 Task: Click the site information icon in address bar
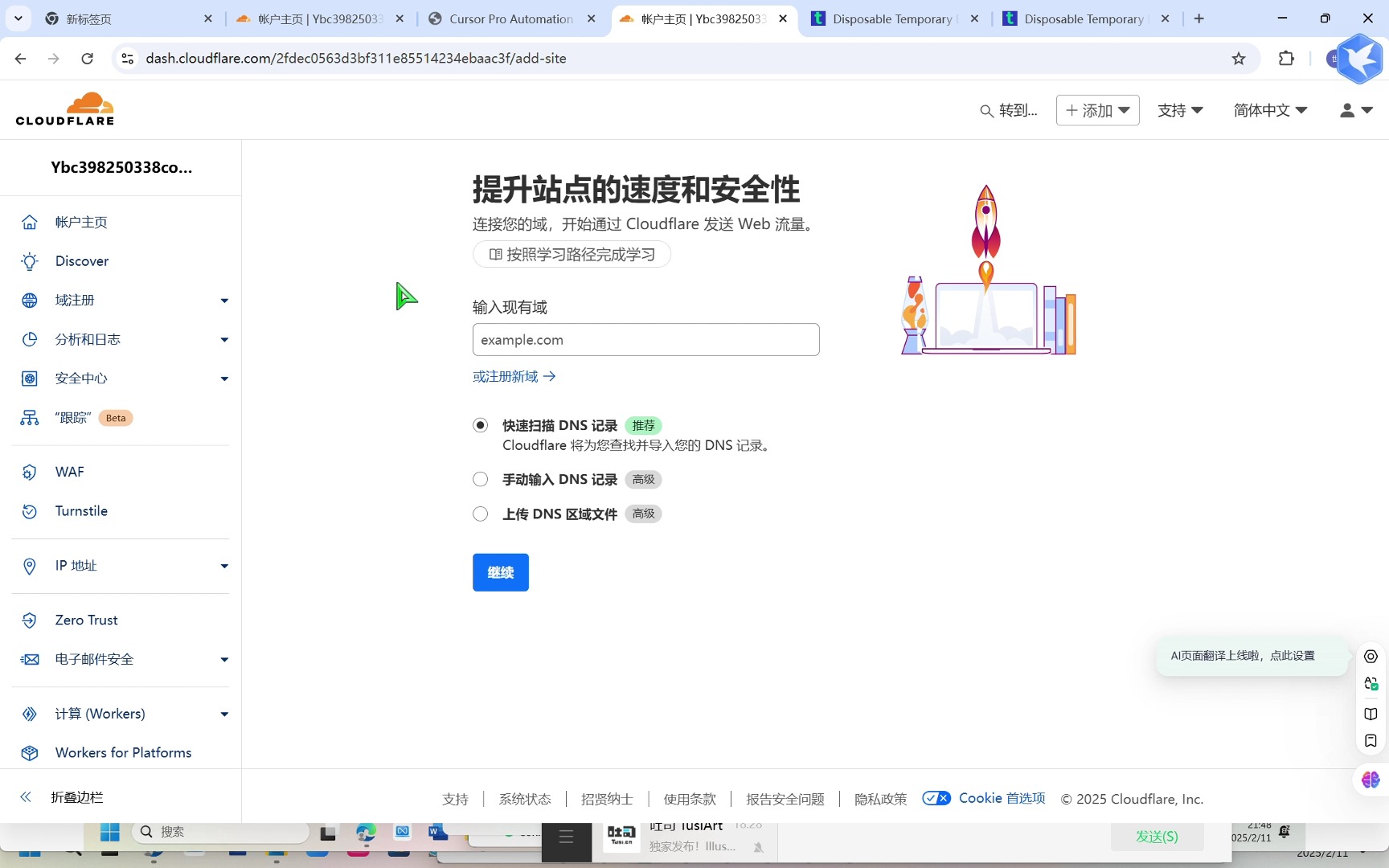point(127,59)
